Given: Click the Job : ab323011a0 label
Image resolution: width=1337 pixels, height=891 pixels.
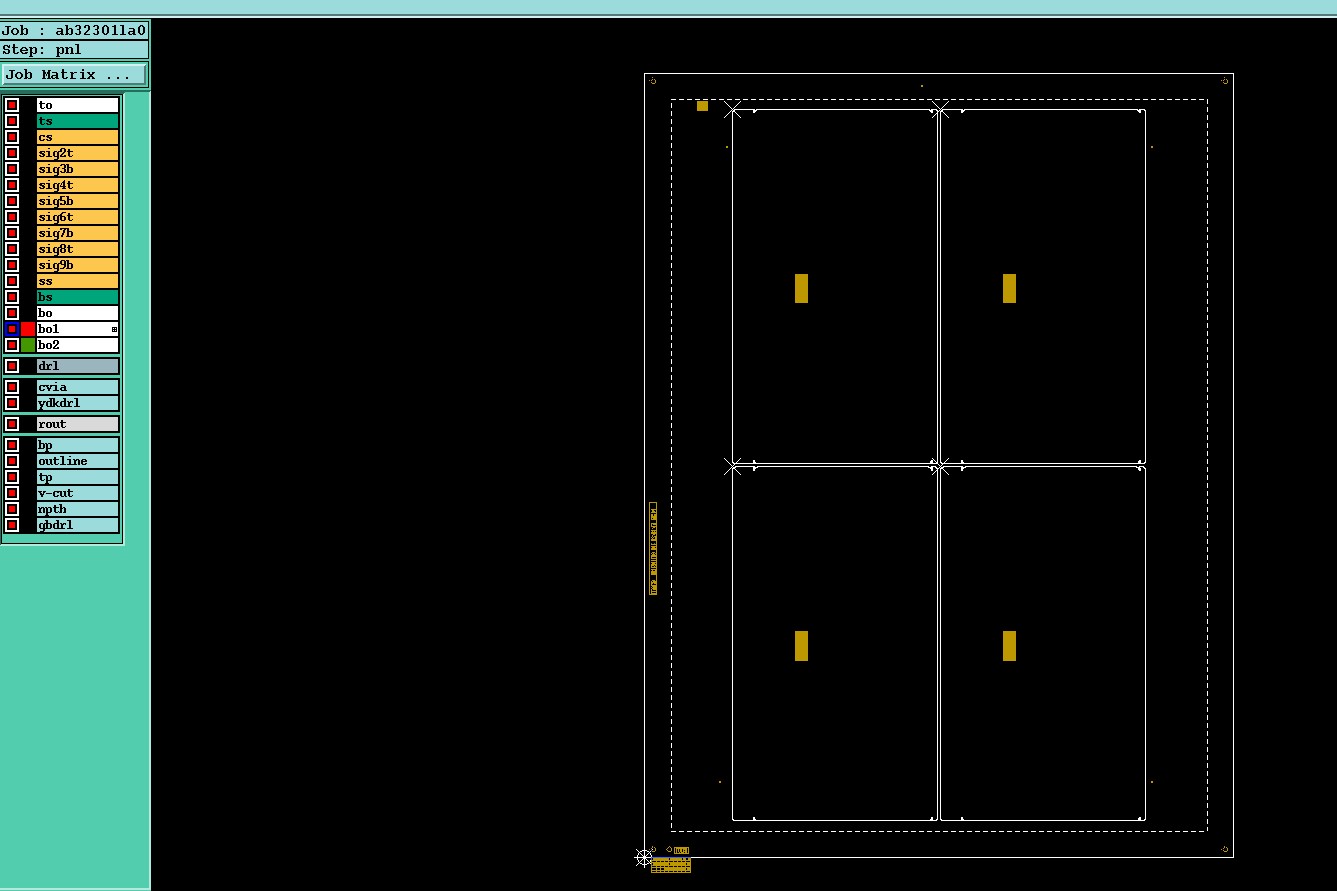Looking at the screenshot, I should [x=74, y=30].
